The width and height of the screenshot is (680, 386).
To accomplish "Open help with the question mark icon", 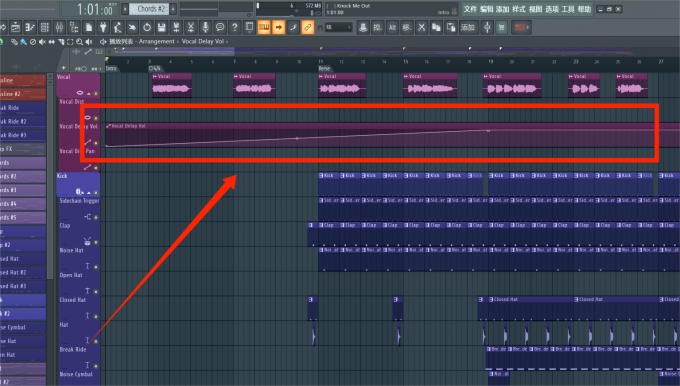I will coord(235,27).
